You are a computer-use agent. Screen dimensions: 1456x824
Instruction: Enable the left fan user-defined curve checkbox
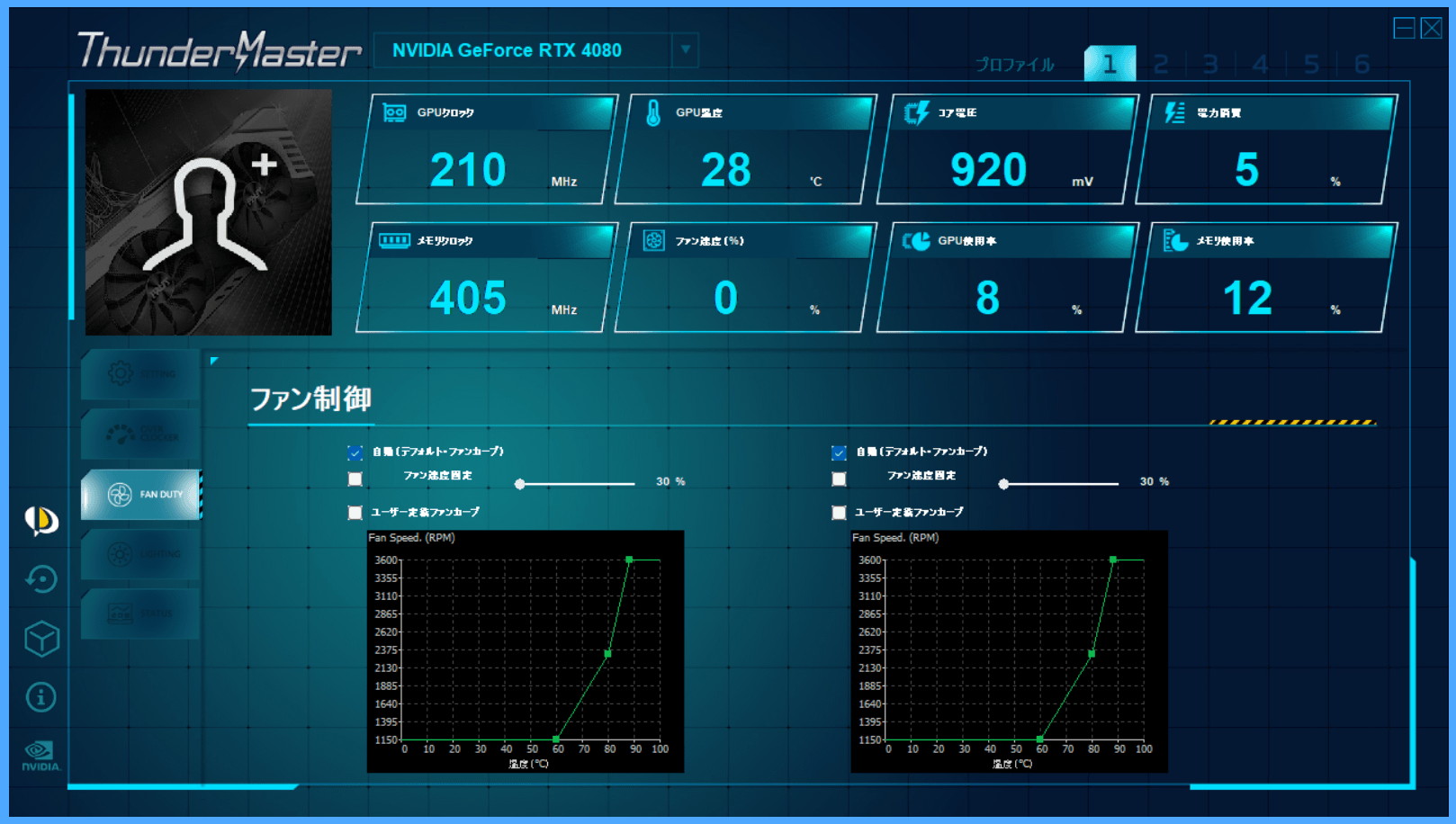355,513
